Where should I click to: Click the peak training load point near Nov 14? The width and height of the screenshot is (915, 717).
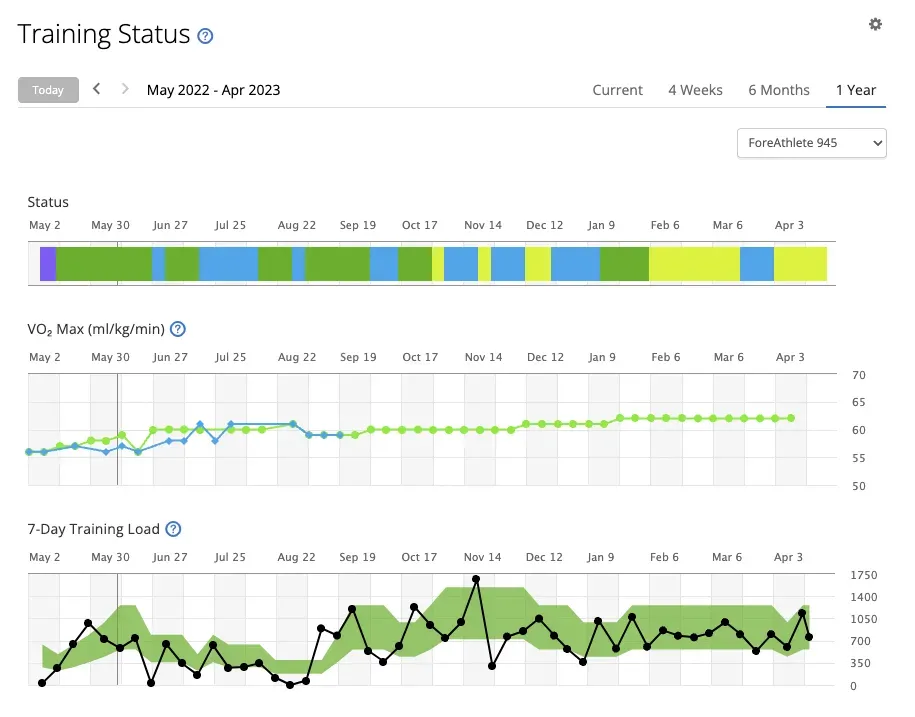click(476, 579)
